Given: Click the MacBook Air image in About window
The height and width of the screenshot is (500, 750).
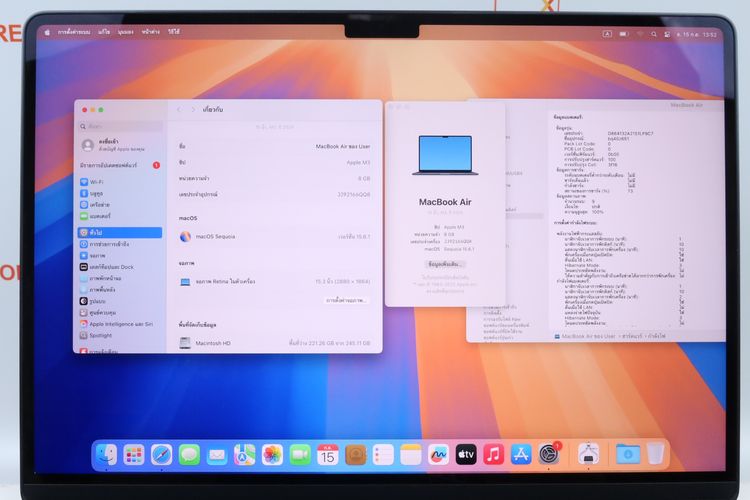Looking at the screenshot, I should coord(445,156).
